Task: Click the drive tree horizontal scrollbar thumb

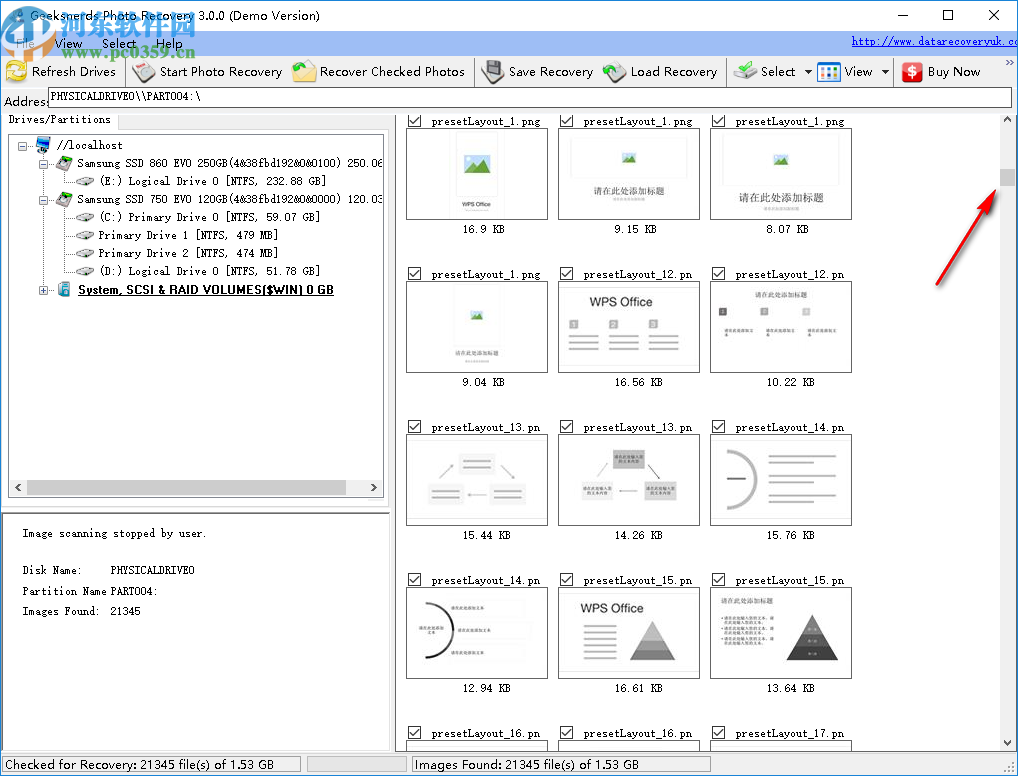Action: tap(186, 487)
